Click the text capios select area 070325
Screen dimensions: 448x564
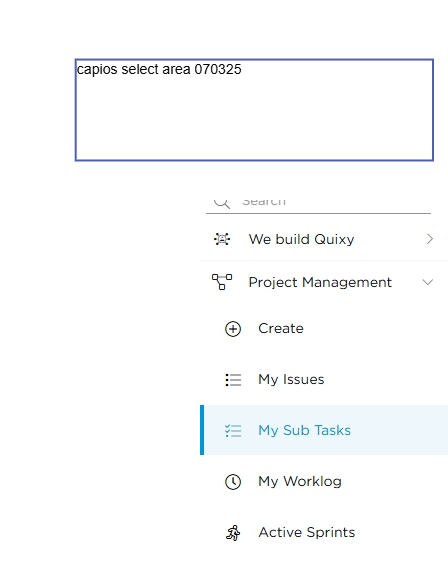click(159, 69)
